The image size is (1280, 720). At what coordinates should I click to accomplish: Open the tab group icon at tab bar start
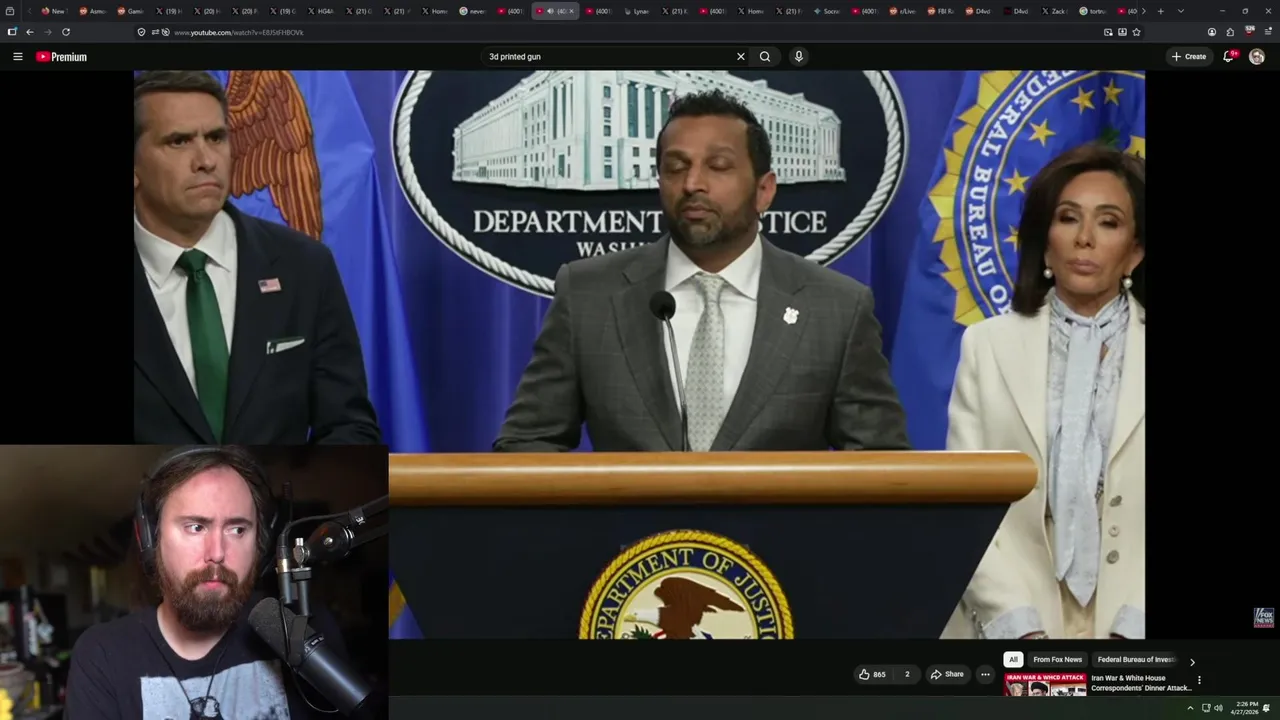(x=10, y=11)
